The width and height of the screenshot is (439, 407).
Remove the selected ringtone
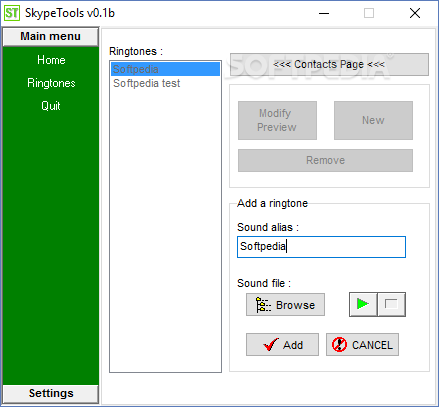coord(325,160)
